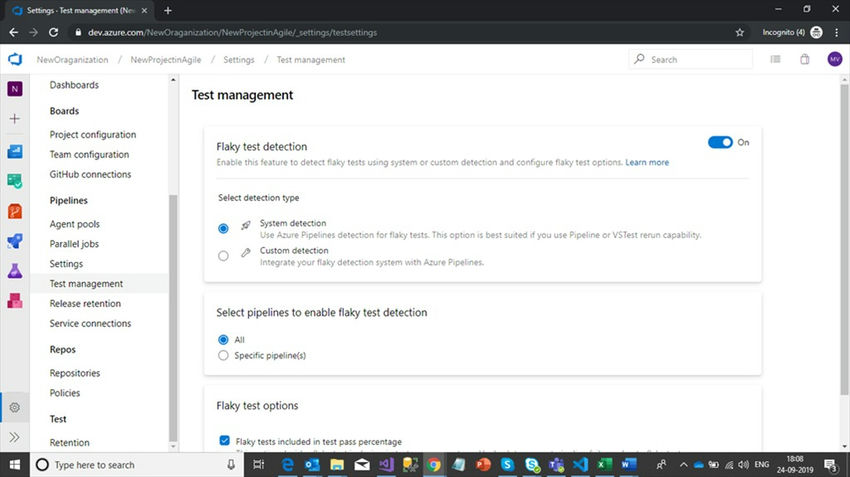Click the Incognito profile icon
This screenshot has width=850, height=477.
[816, 33]
